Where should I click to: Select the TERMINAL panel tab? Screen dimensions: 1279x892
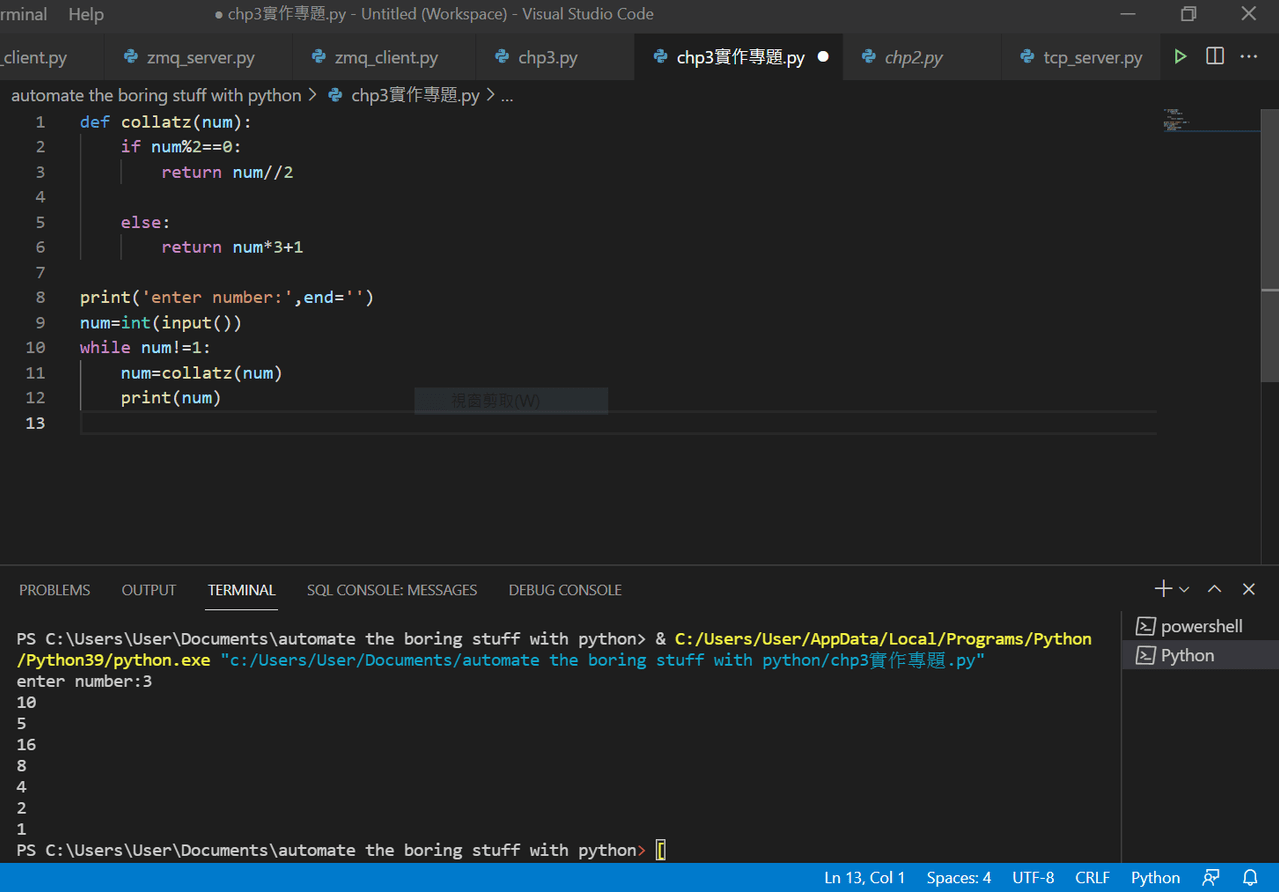241,590
